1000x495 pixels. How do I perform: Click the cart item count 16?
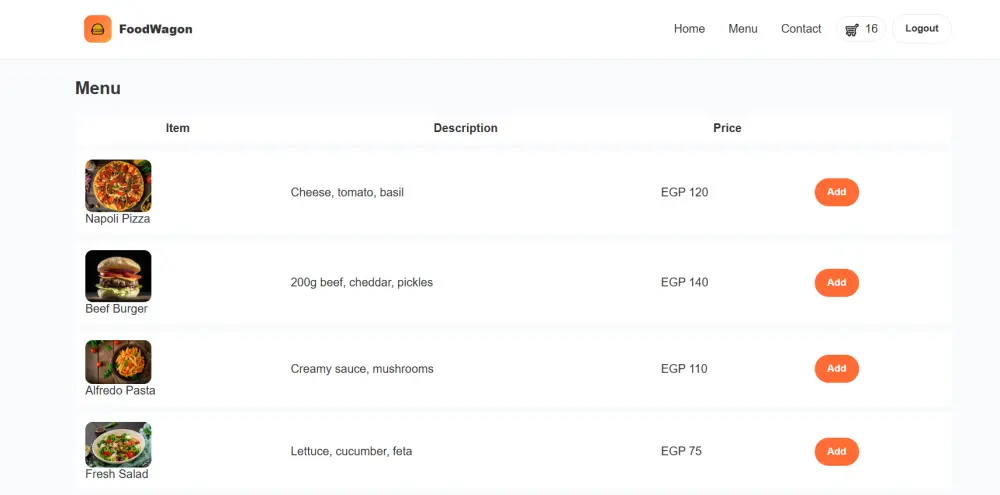point(872,29)
